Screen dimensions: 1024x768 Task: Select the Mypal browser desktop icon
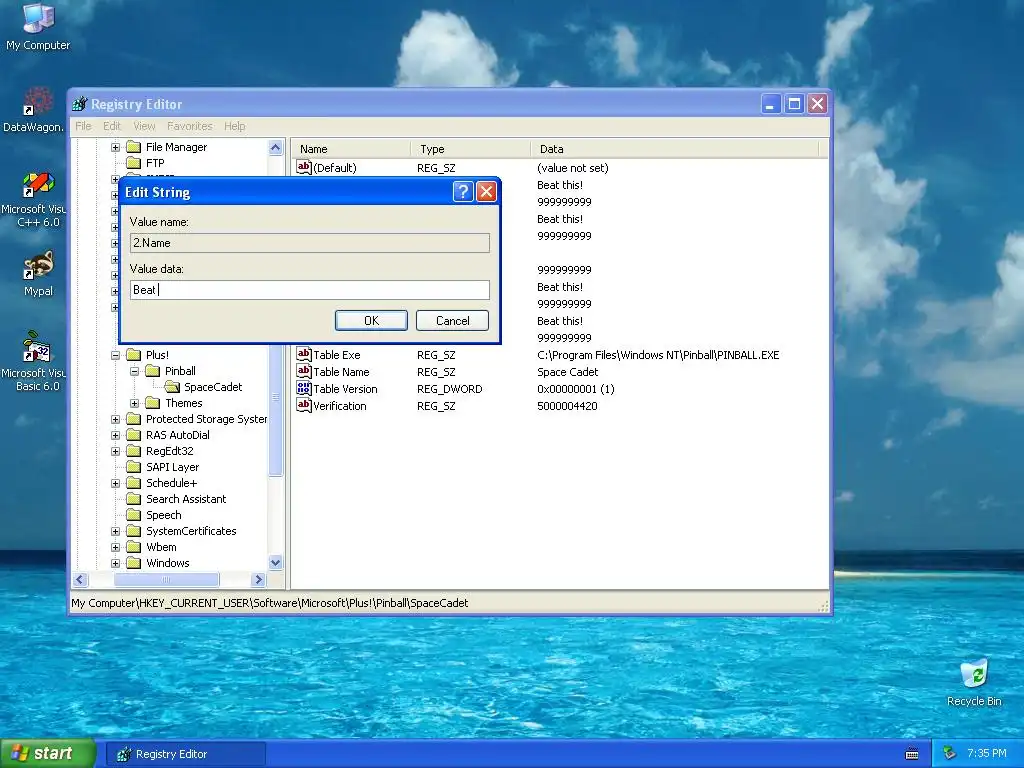[x=38, y=274]
